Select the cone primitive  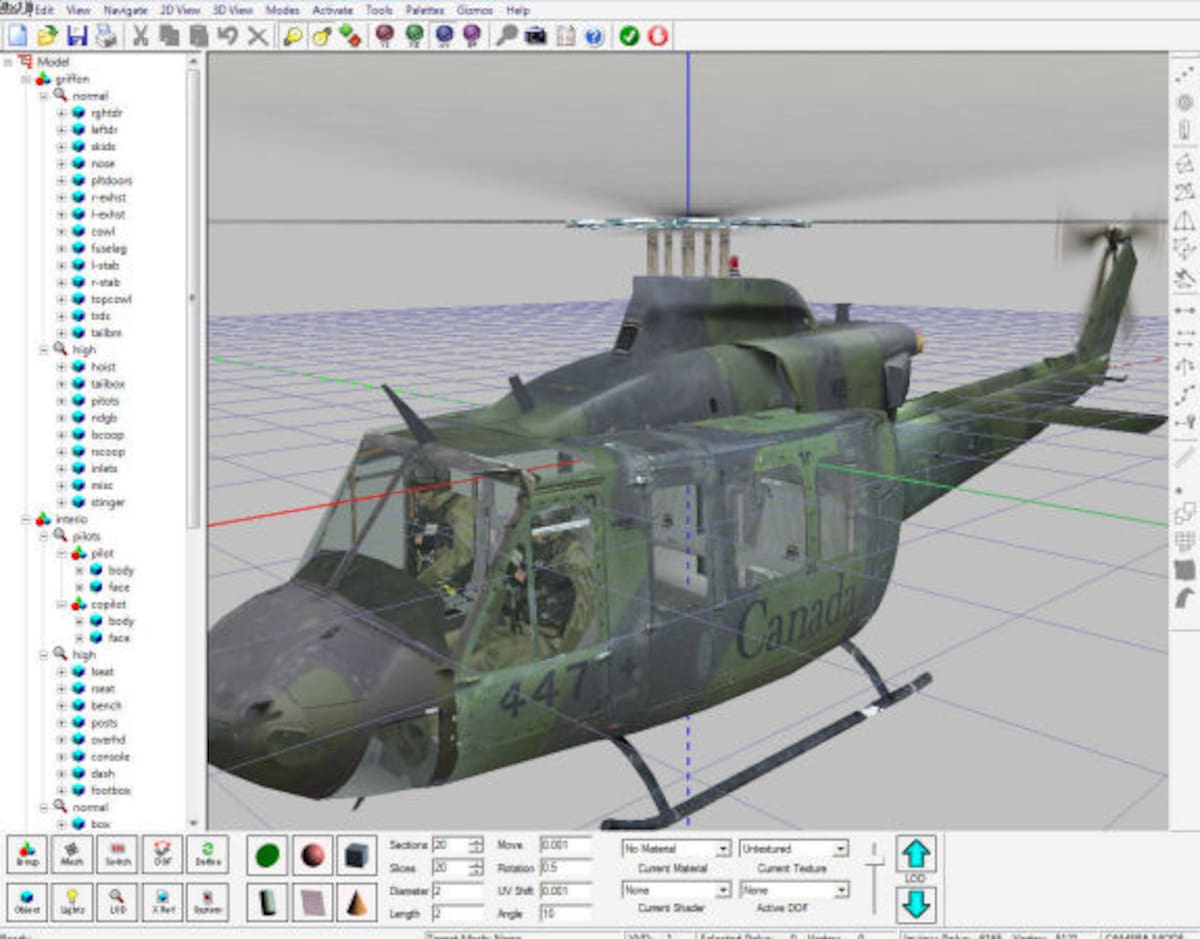[x=357, y=902]
